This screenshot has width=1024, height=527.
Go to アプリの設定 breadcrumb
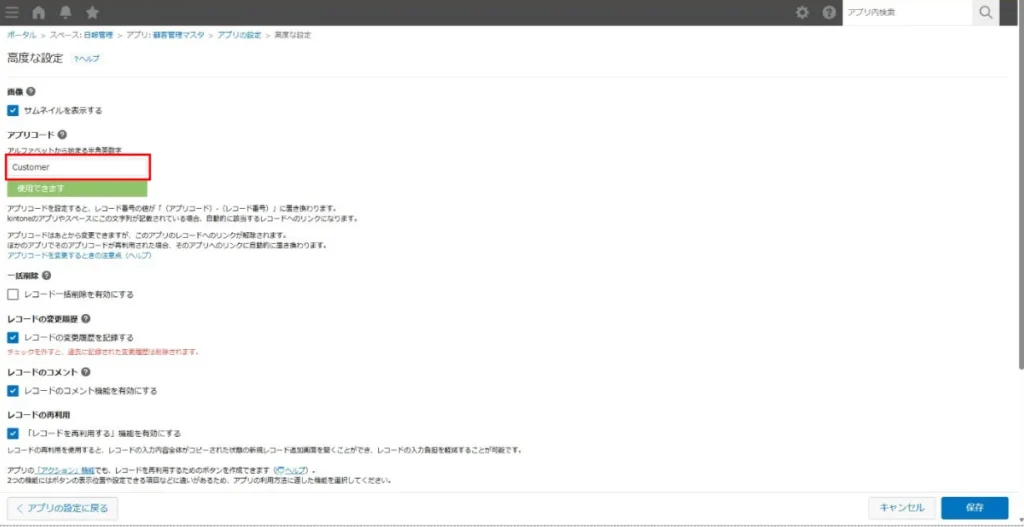pos(239,35)
